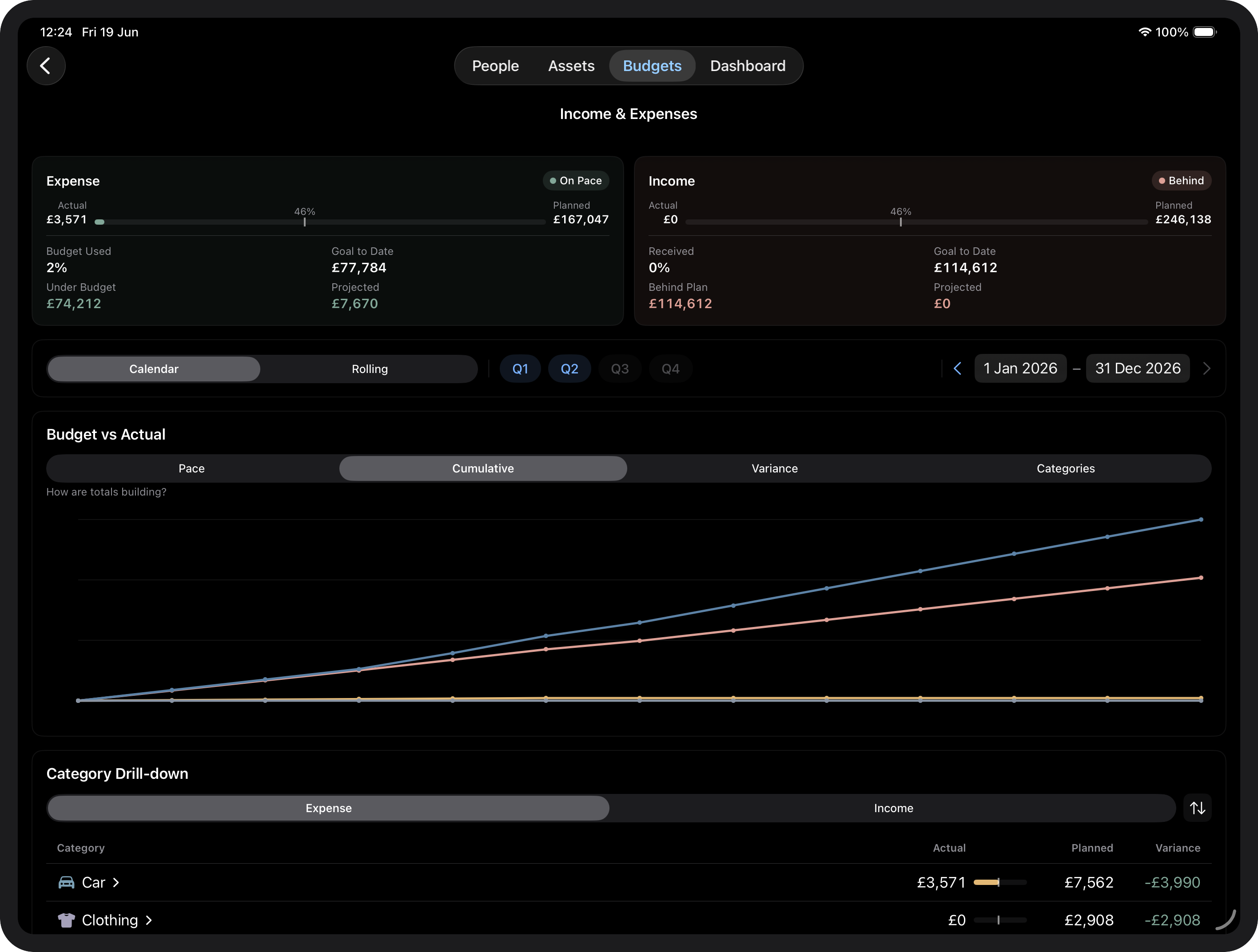Click the Income & Expenses heading
The image size is (1258, 952).
click(629, 114)
